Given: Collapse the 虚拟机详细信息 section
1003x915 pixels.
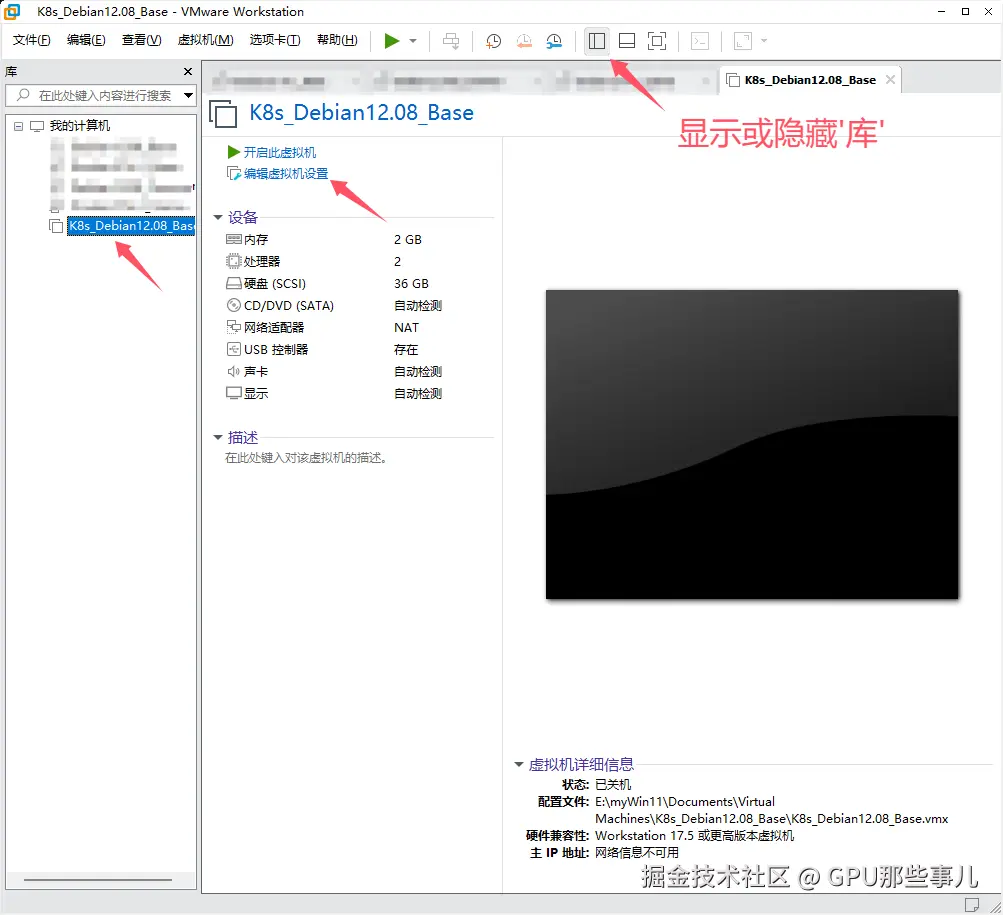Looking at the screenshot, I should click(x=519, y=765).
